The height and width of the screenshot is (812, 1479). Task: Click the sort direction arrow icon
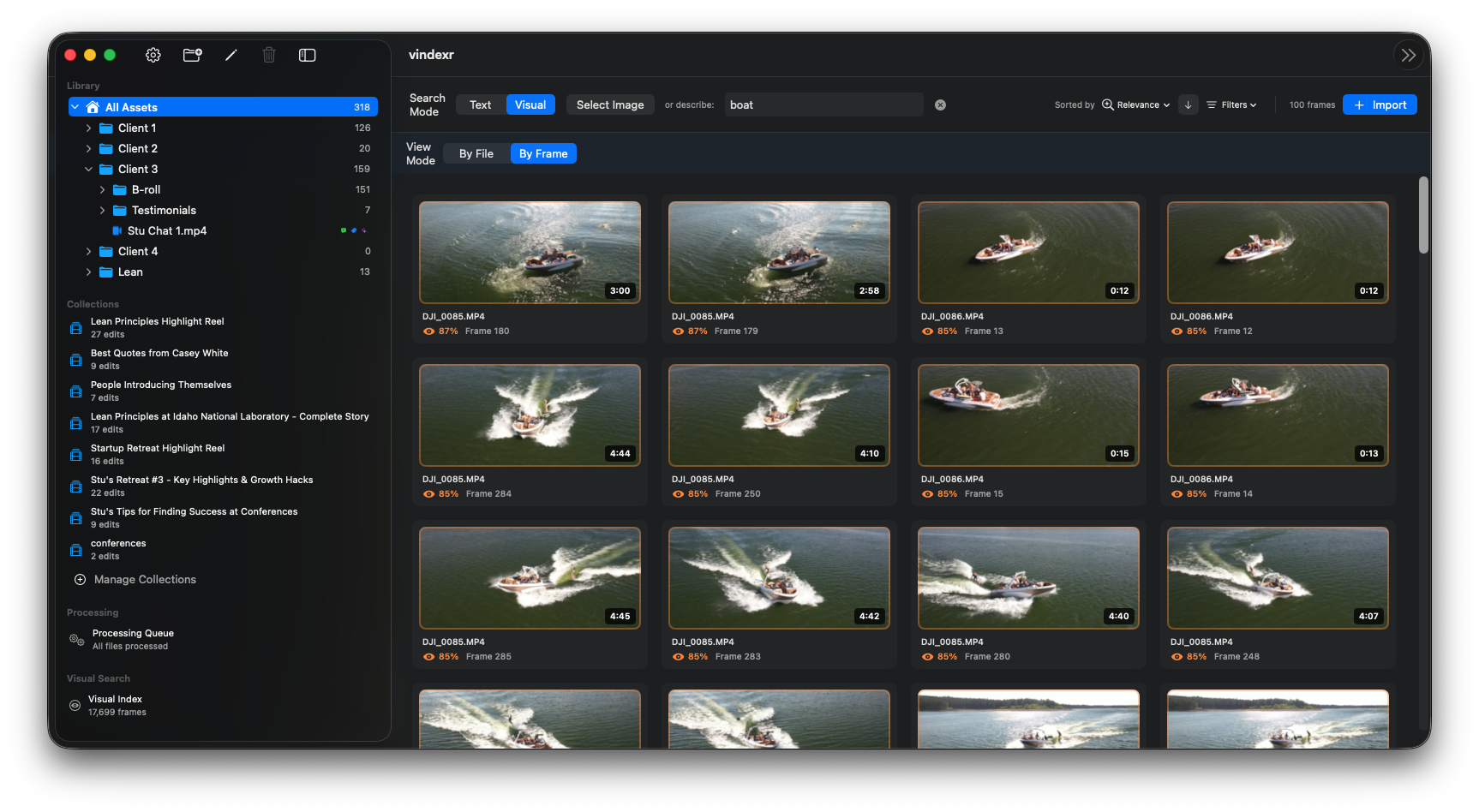tap(1188, 104)
